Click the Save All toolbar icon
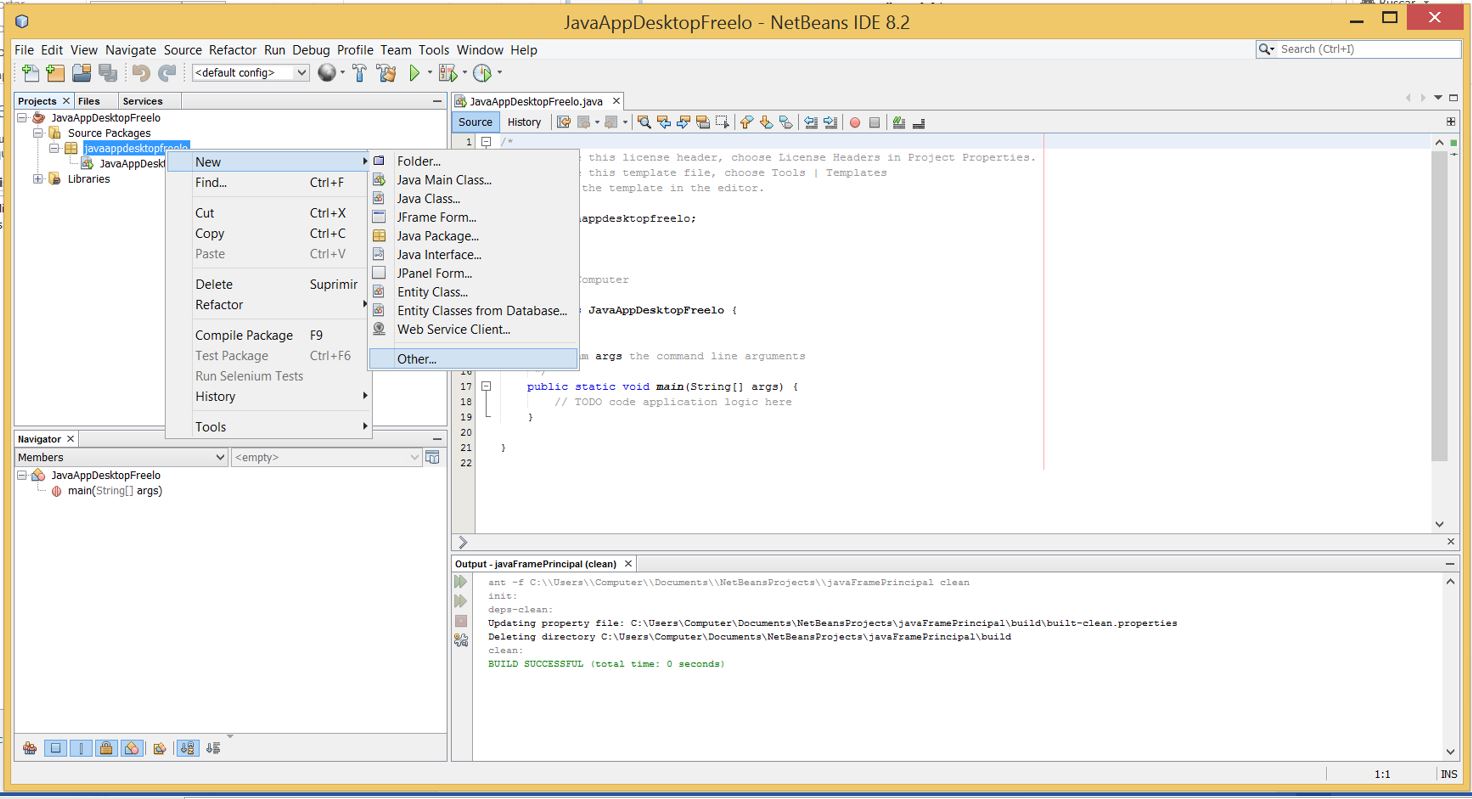 tap(108, 73)
